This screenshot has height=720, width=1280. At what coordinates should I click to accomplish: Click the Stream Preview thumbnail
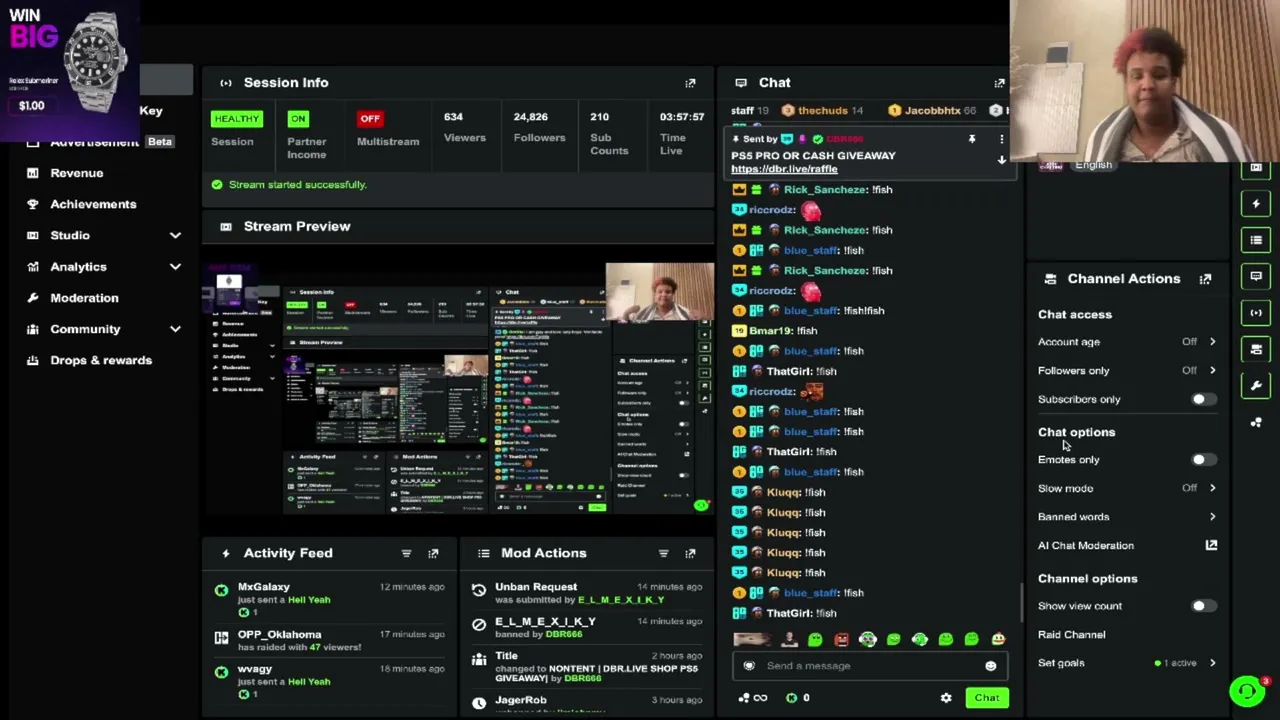point(458,389)
